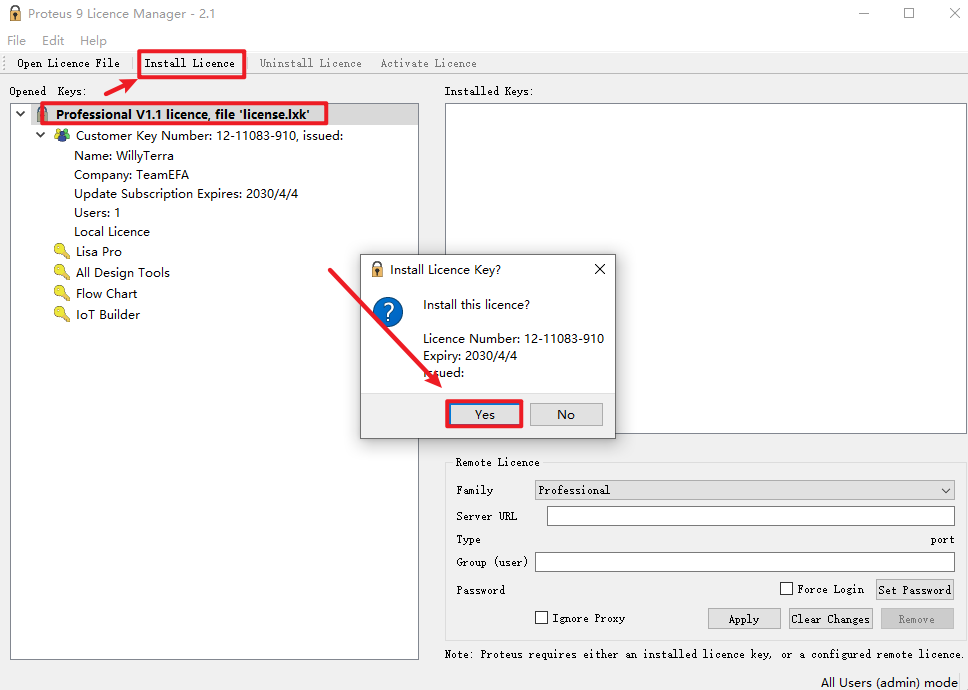Click the Proteus padlock icon in title bar
Viewport: 968px width, 690px height.
coord(14,14)
